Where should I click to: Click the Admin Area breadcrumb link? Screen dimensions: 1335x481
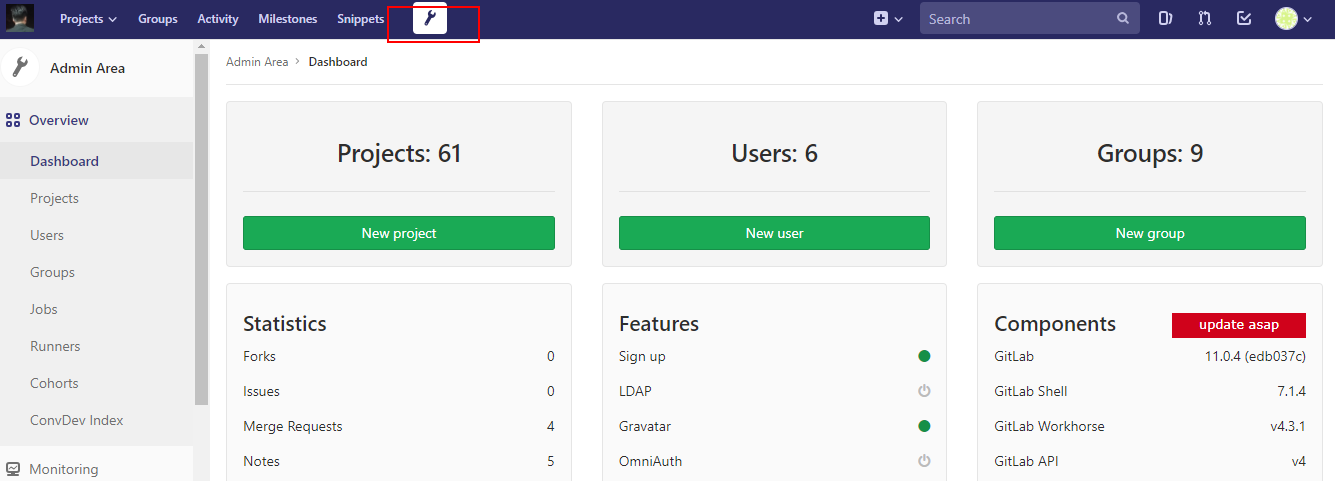tap(257, 62)
